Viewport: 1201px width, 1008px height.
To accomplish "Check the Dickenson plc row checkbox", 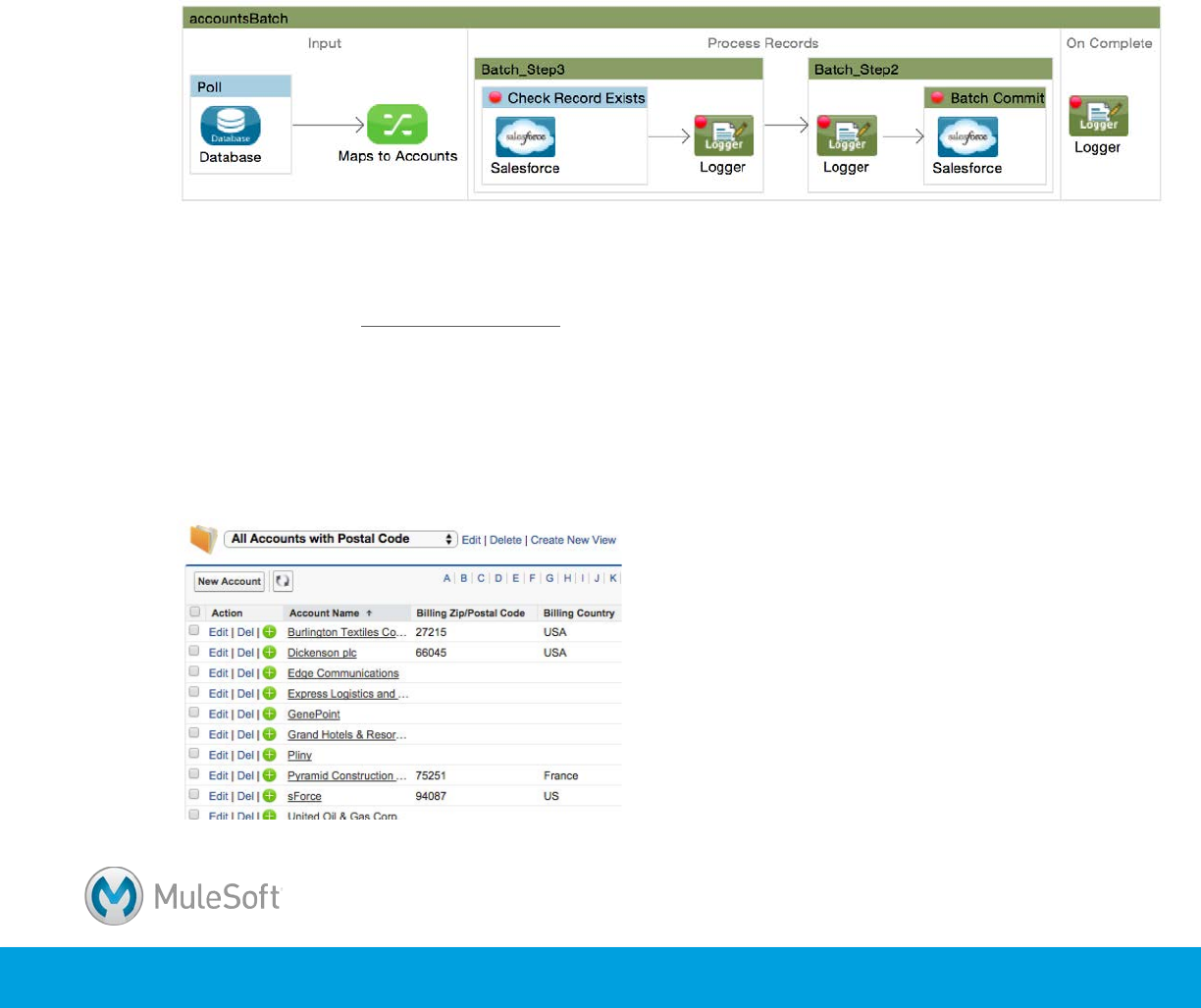I will point(194,652).
